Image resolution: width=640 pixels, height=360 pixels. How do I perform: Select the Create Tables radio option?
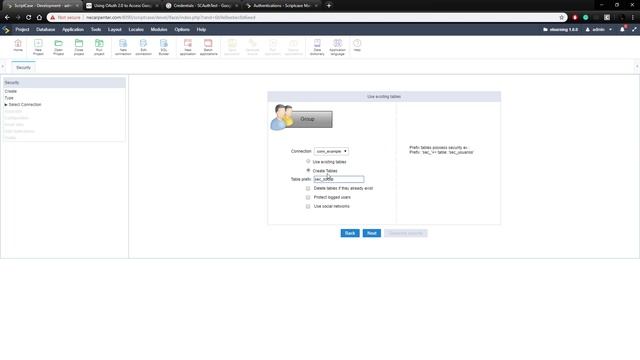[x=308, y=170]
